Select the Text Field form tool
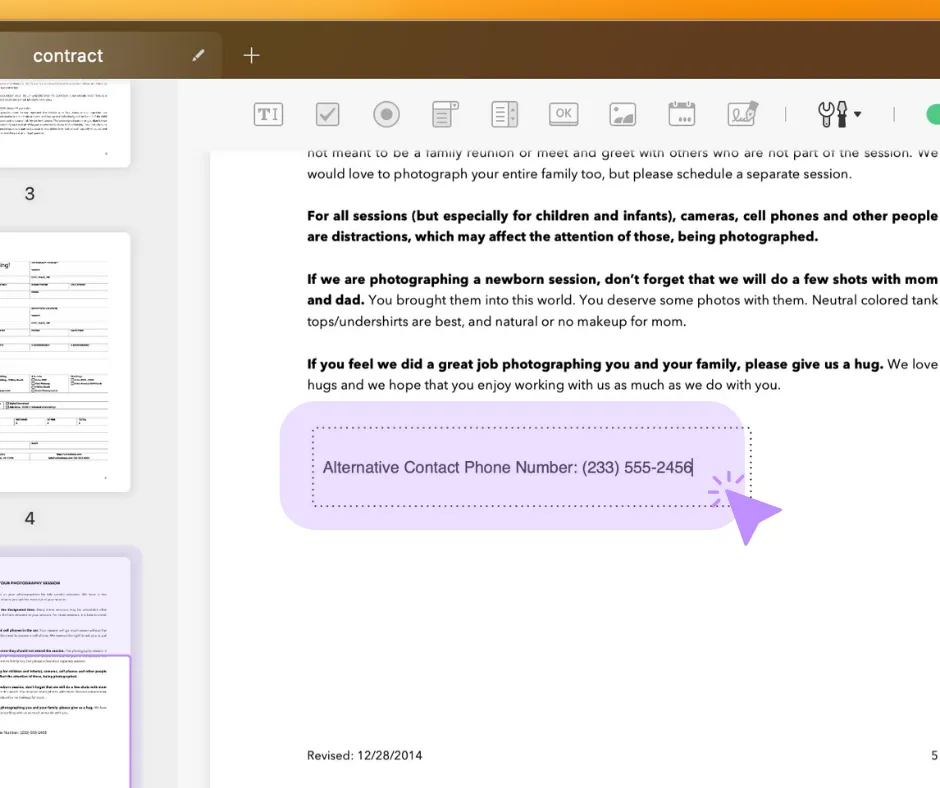 (x=268, y=114)
